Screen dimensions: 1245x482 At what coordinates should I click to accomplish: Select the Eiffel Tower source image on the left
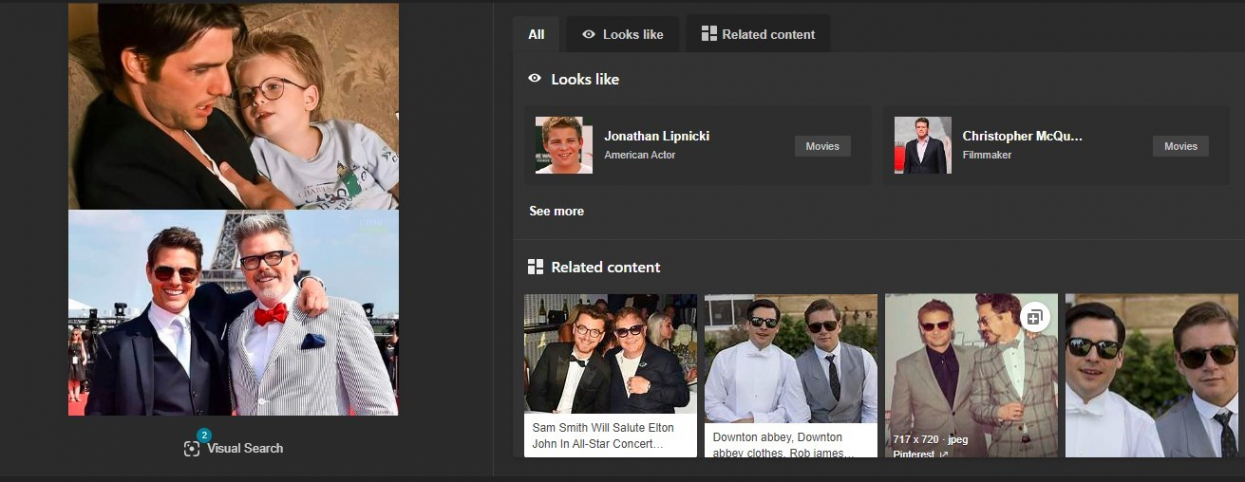coord(233,313)
